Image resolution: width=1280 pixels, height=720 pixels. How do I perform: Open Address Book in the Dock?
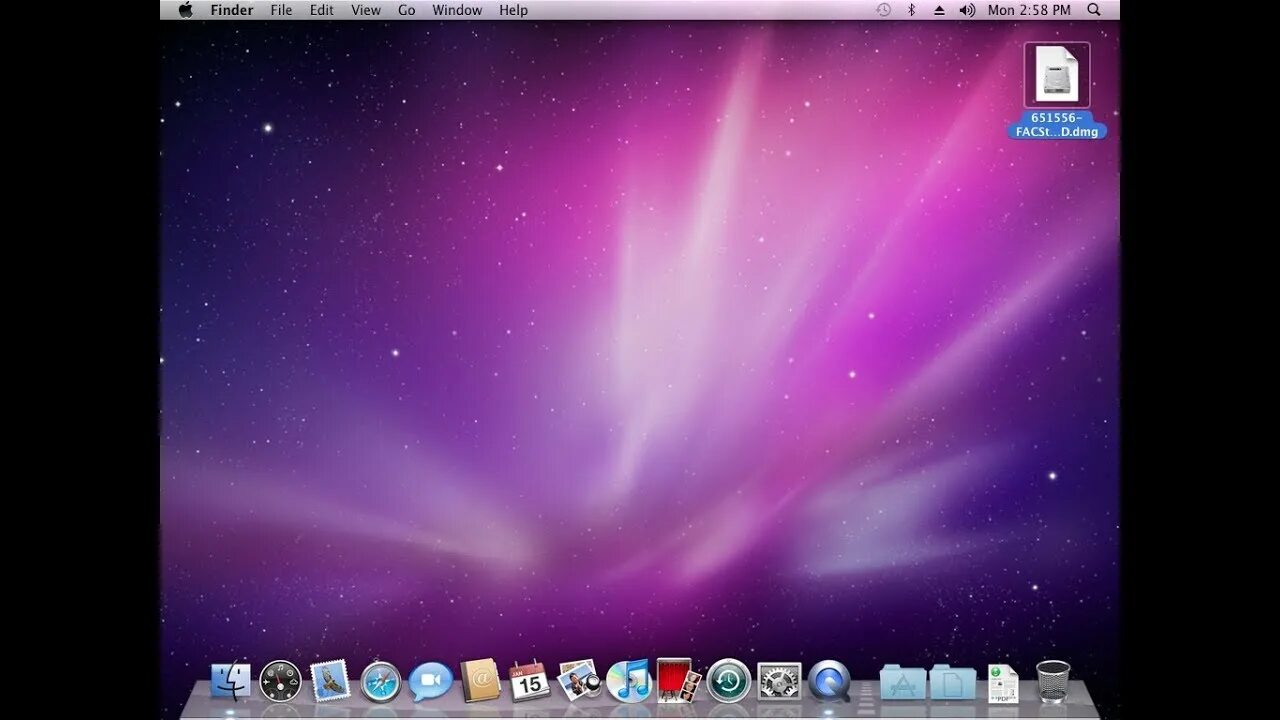click(x=480, y=680)
